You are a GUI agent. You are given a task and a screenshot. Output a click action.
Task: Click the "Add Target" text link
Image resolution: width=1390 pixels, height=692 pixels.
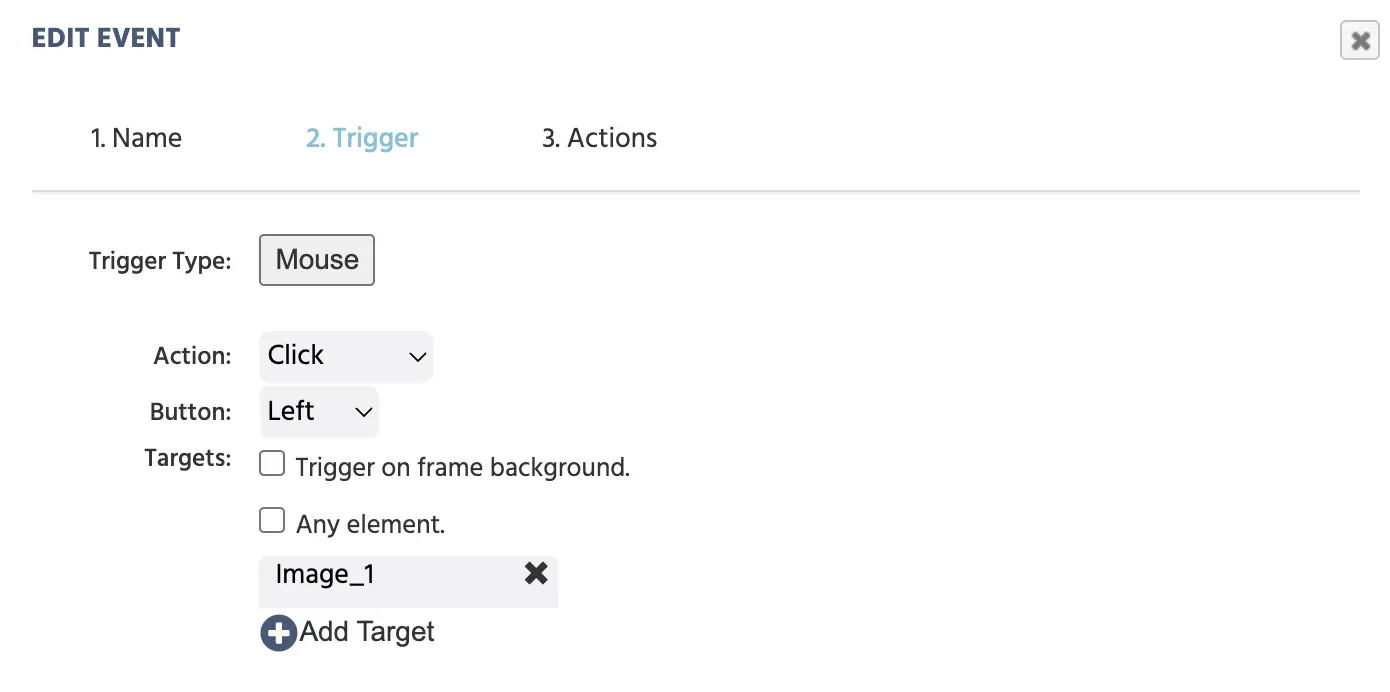click(367, 632)
